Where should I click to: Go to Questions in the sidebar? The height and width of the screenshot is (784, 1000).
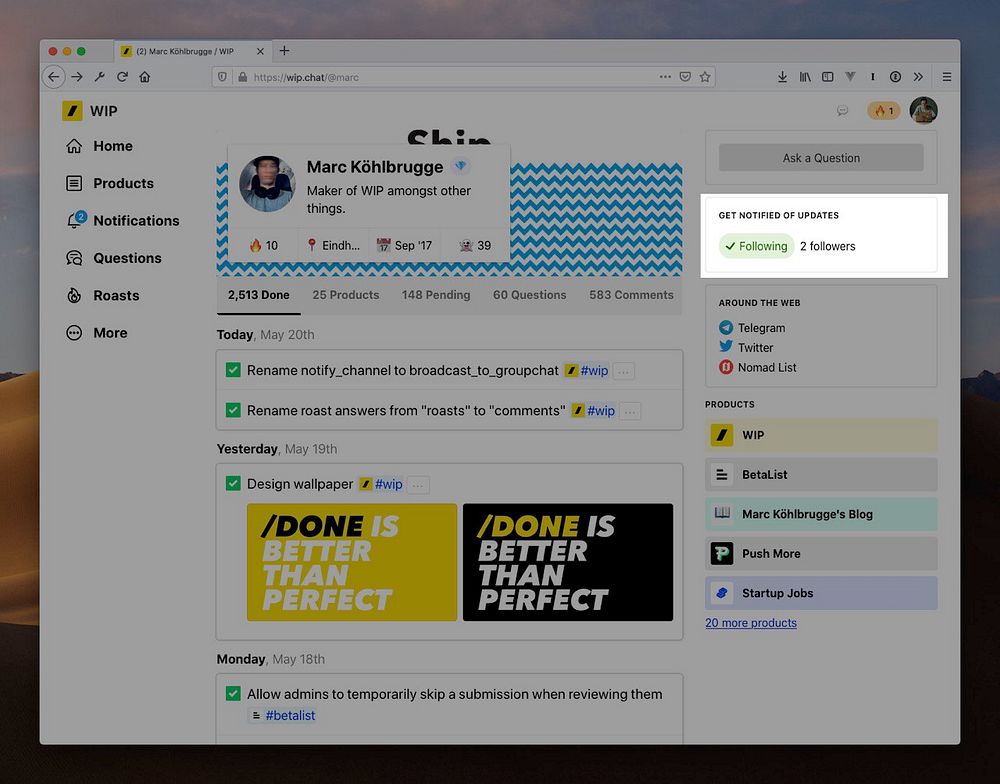point(114,258)
